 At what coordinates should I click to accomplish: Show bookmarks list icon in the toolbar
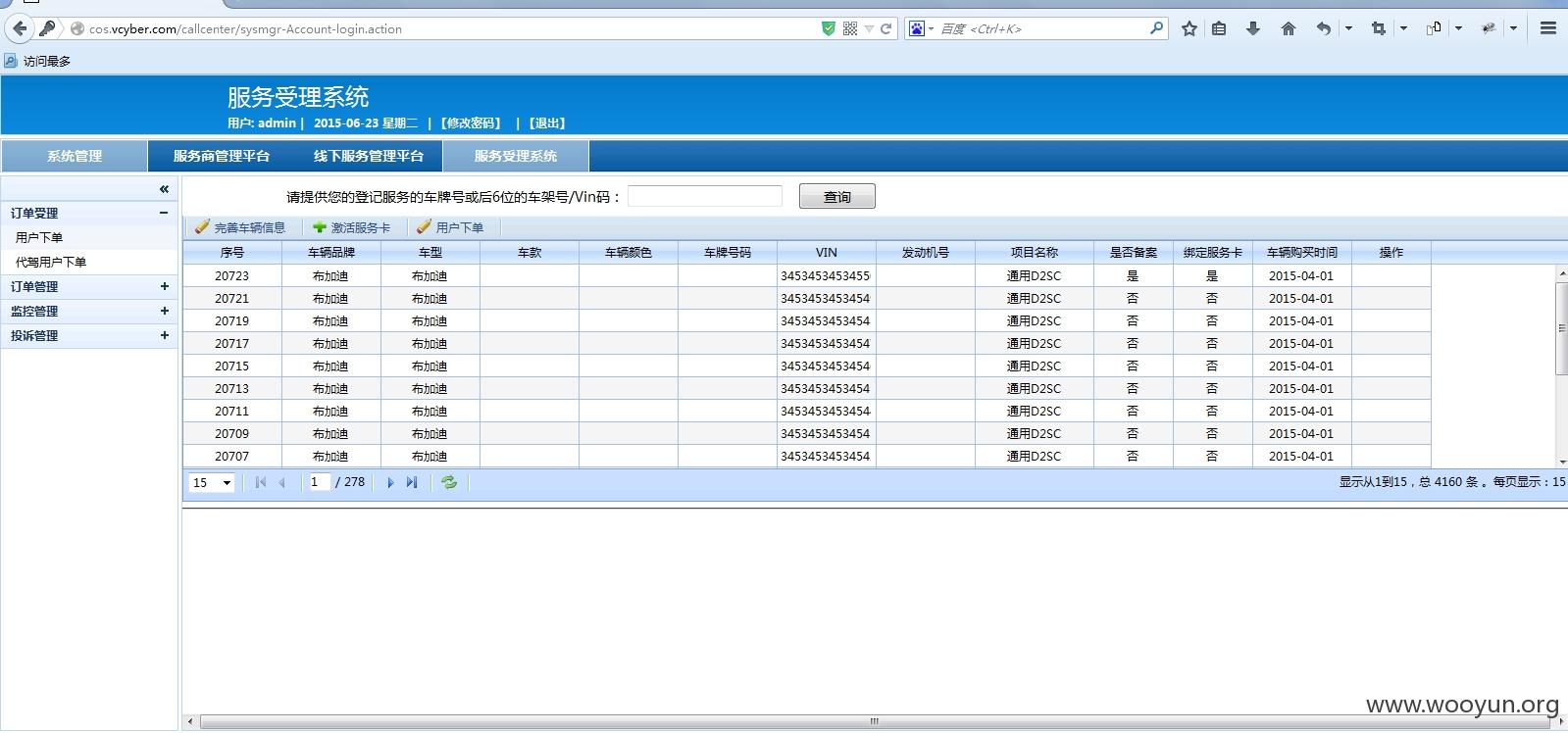tap(1219, 28)
